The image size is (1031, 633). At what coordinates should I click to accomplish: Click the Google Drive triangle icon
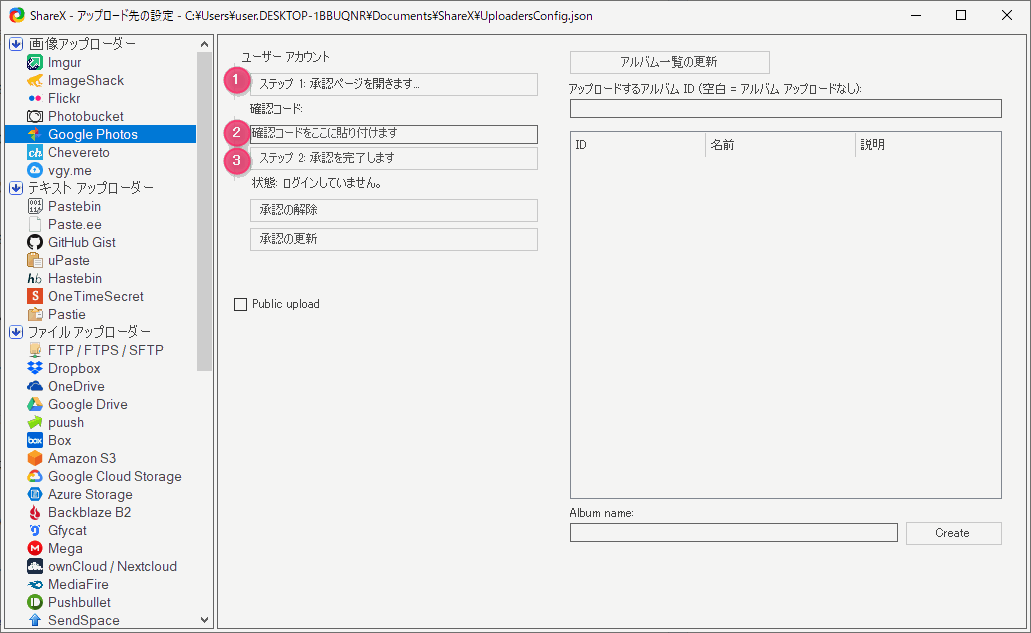tap(35, 404)
